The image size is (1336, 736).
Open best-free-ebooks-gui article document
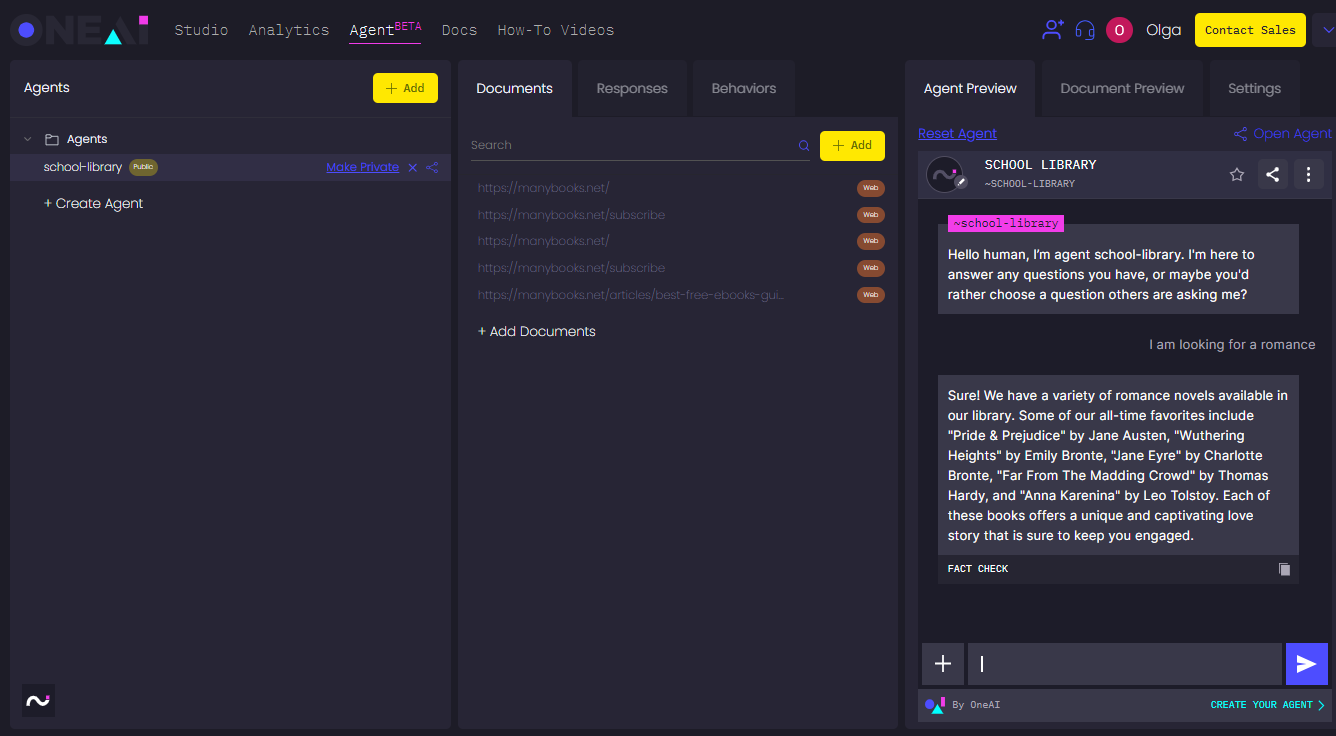point(631,295)
